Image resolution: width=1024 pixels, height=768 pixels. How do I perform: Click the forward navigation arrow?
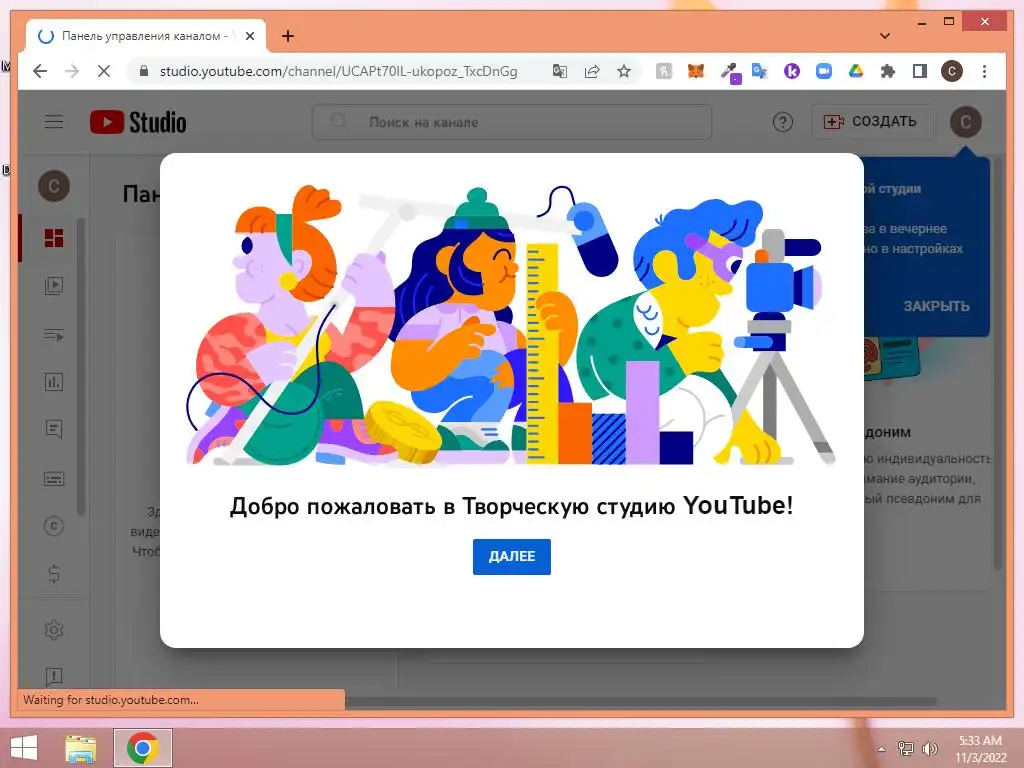pos(72,71)
